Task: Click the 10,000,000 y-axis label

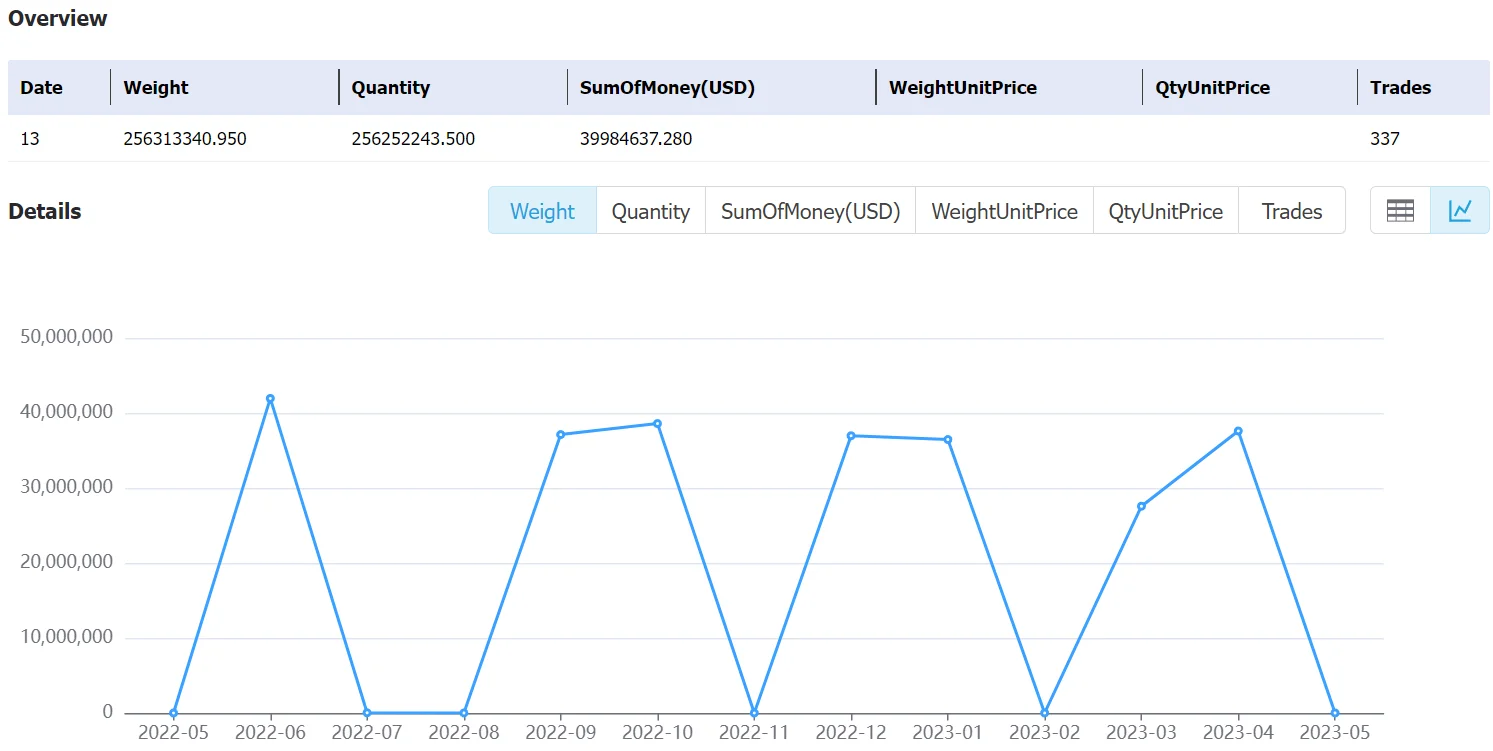Action: click(67, 637)
